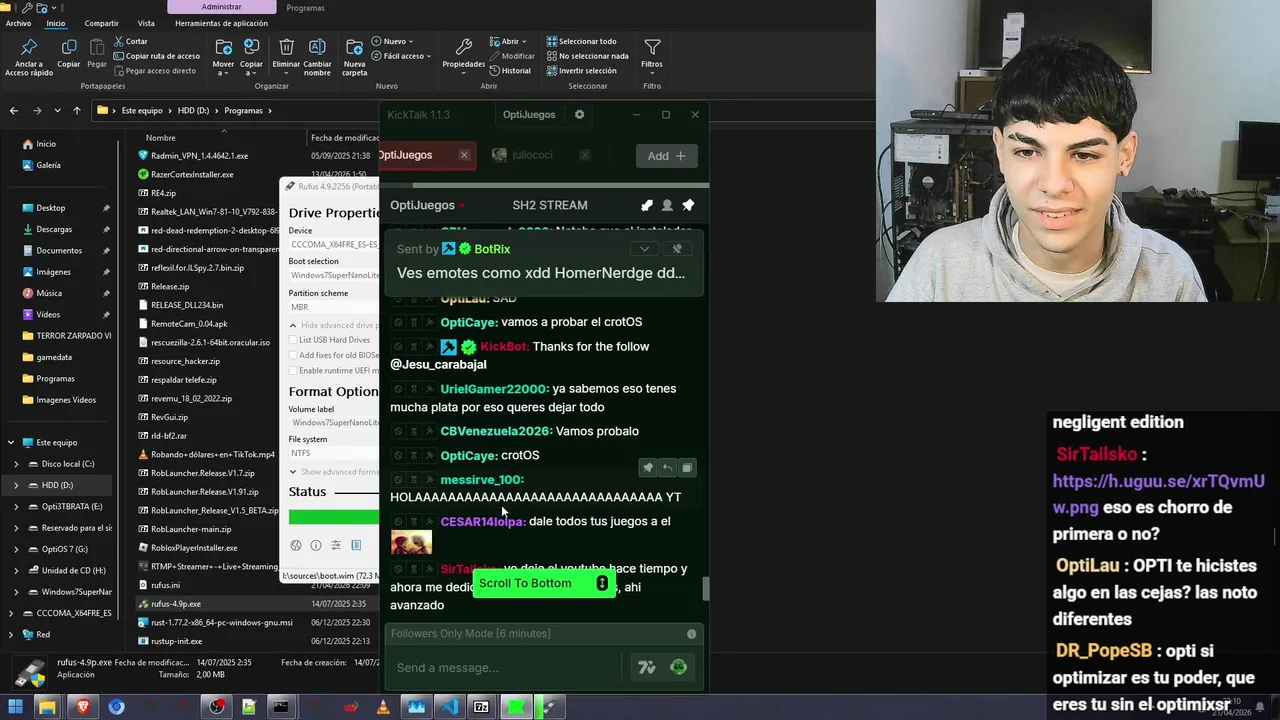
Task: Unpin the BotRix pinned message
Action: point(677,249)
